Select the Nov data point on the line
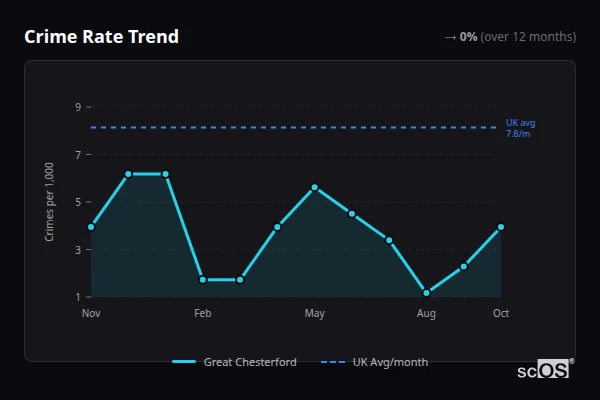Screen dimensions: 600x400 [91, 227]
